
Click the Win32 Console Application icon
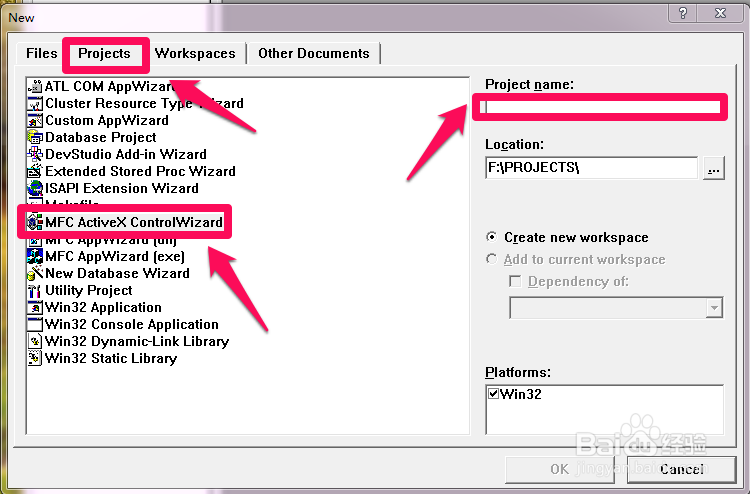click(x=35, y=325)
